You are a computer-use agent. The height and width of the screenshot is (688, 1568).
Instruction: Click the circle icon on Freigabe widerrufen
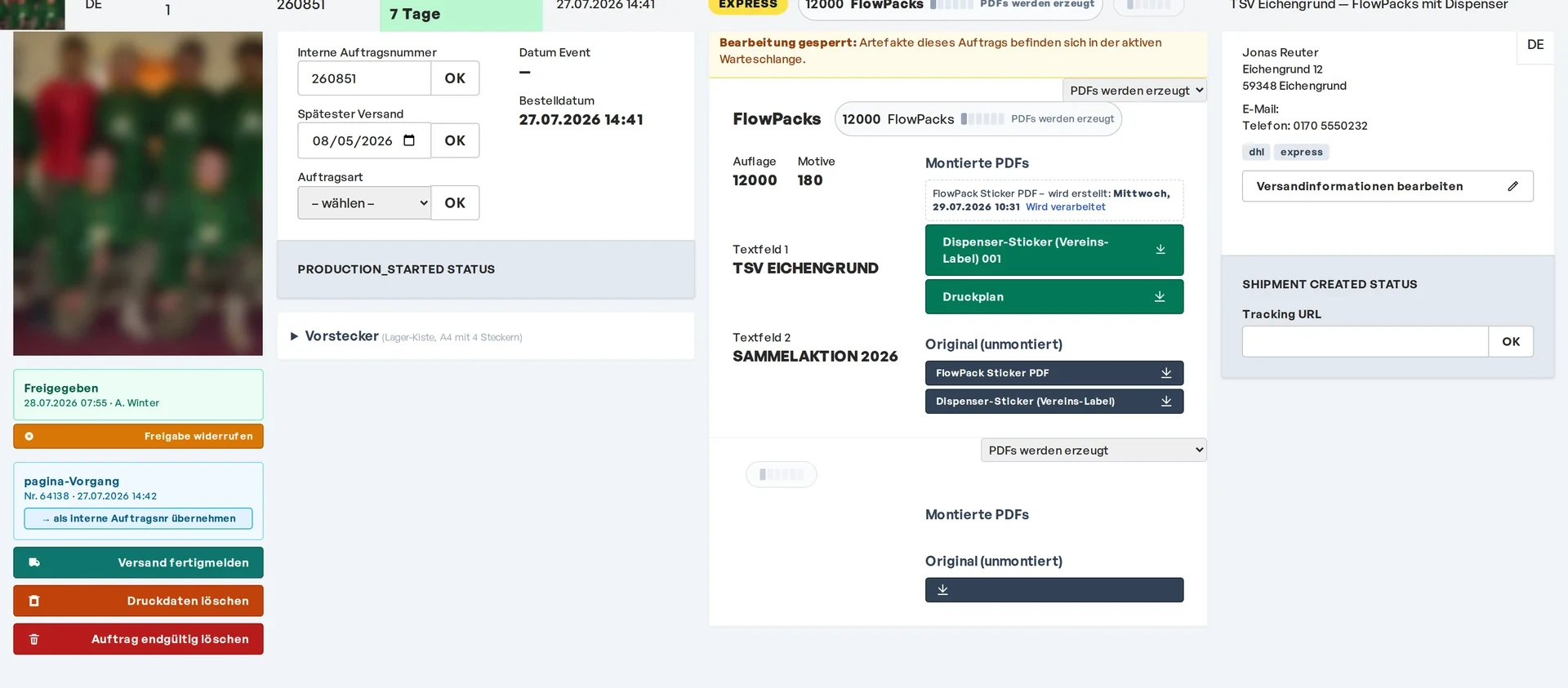pos(29,437)
